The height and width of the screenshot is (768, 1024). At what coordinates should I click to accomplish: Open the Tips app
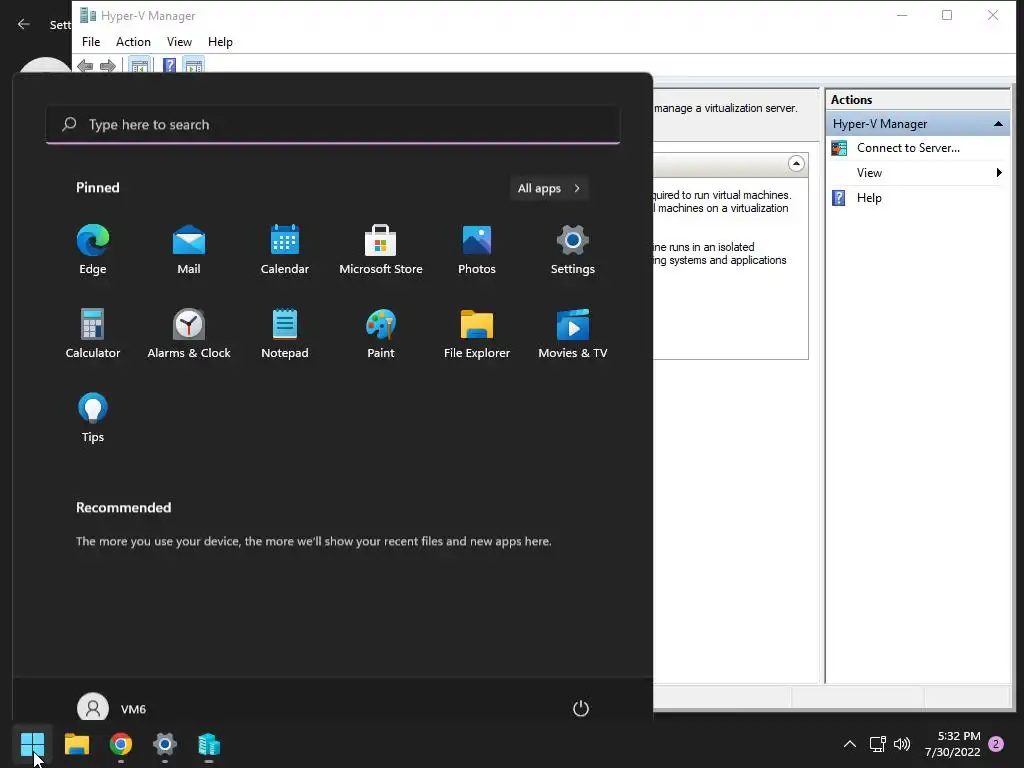click(x=93, y=418)
